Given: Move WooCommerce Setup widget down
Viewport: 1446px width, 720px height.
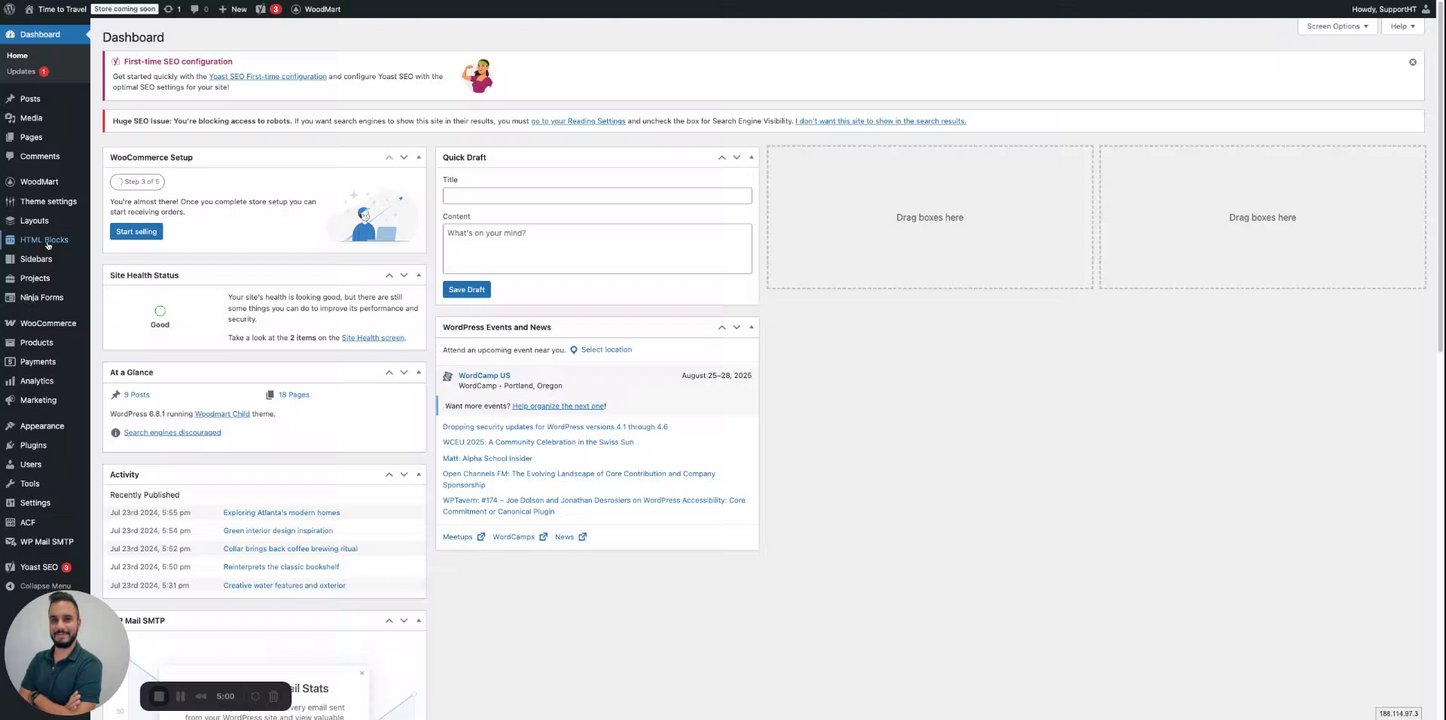Looking at the screenshot, I should pos(404,157).
